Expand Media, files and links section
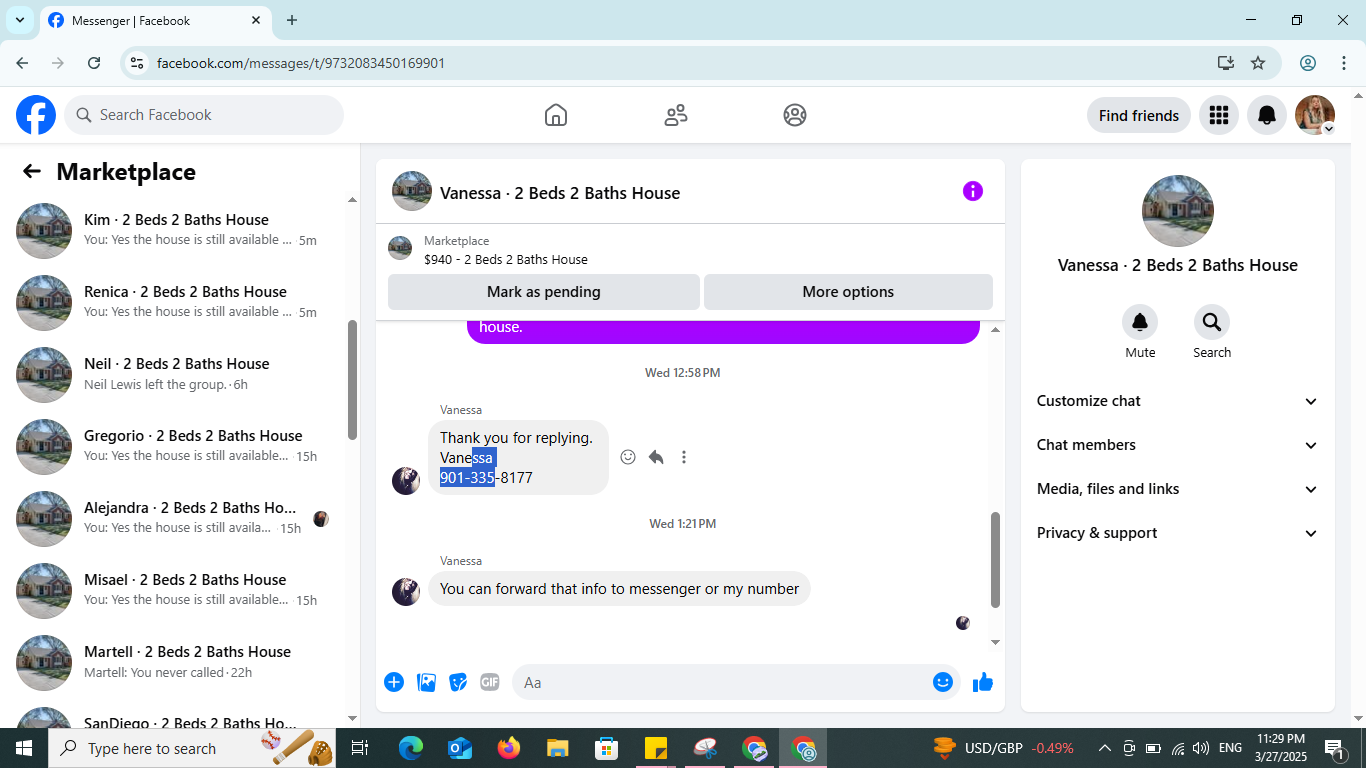 tap(1178, 489)
